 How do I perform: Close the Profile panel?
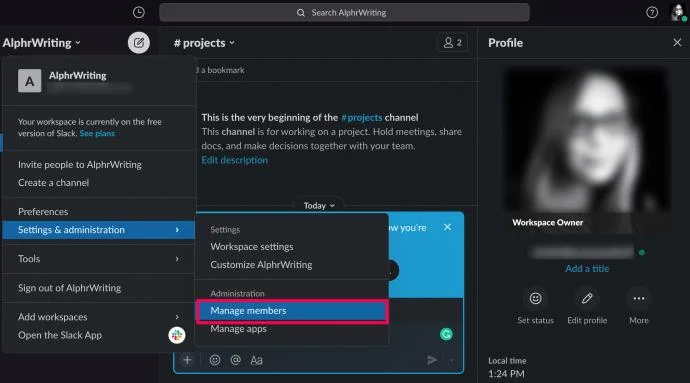[677, 42]
